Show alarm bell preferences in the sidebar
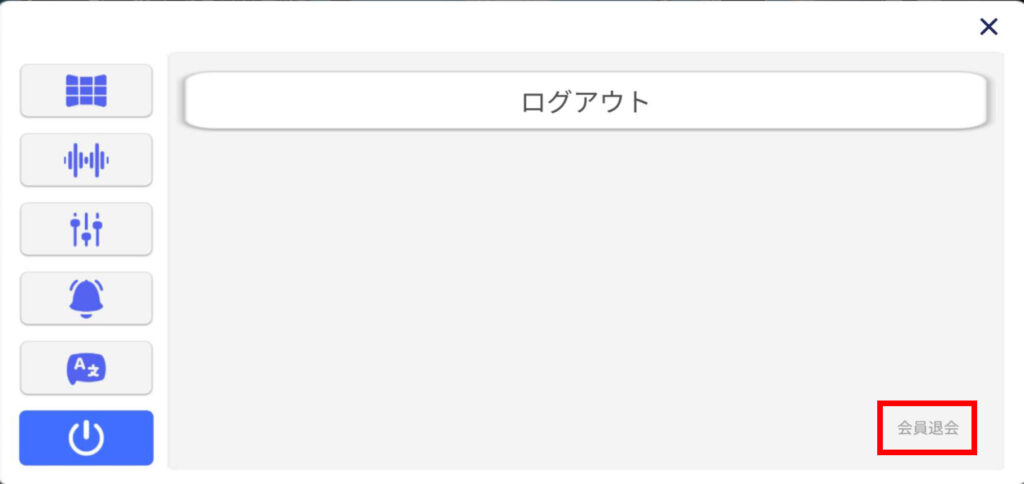This screenshot has height=484, width=1024. [x=86, y=298]
